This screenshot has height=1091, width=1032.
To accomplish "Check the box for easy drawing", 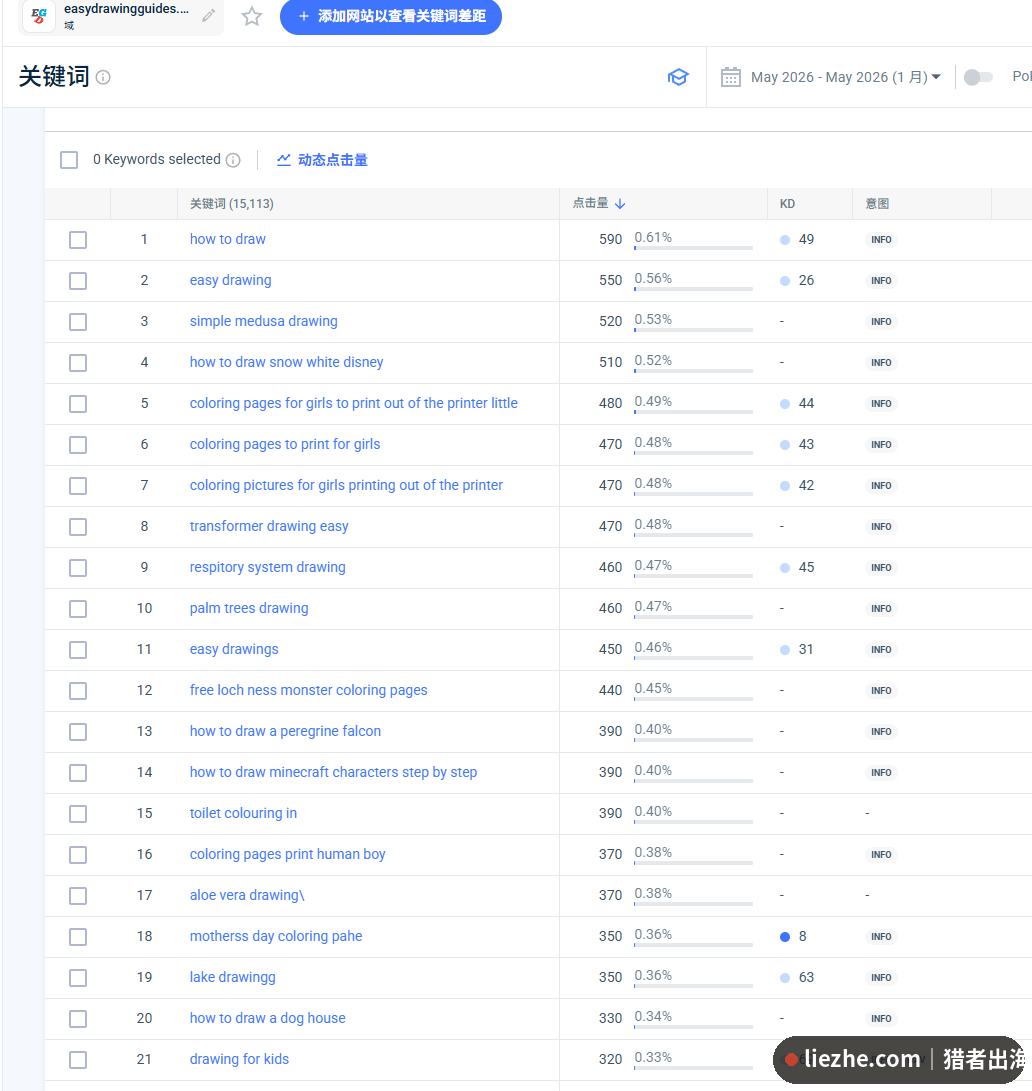I will point(78,281).
